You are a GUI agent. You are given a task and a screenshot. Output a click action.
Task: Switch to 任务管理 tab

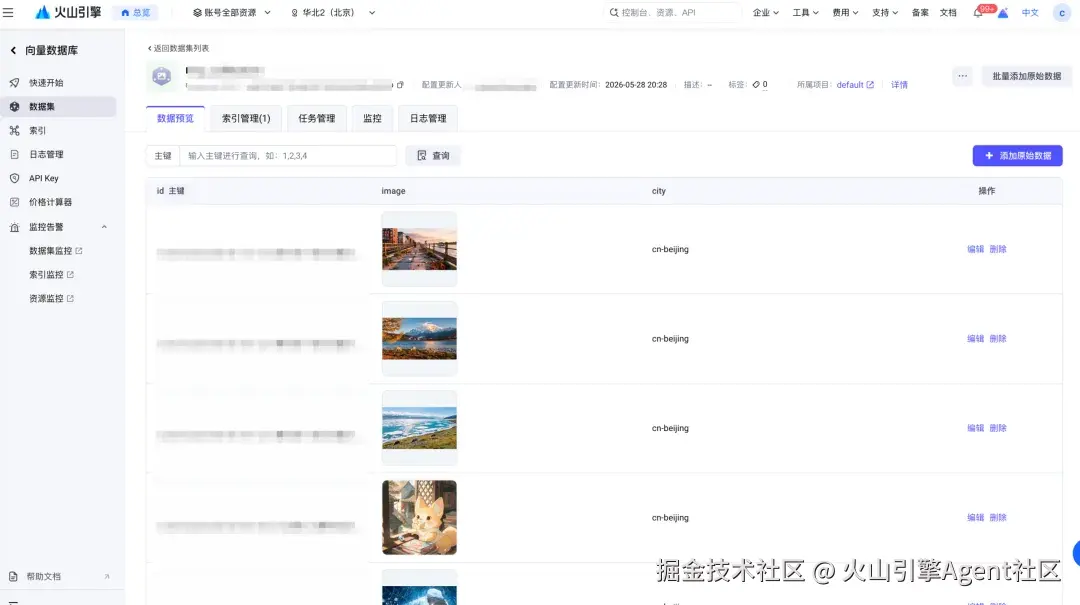(316, 119)
